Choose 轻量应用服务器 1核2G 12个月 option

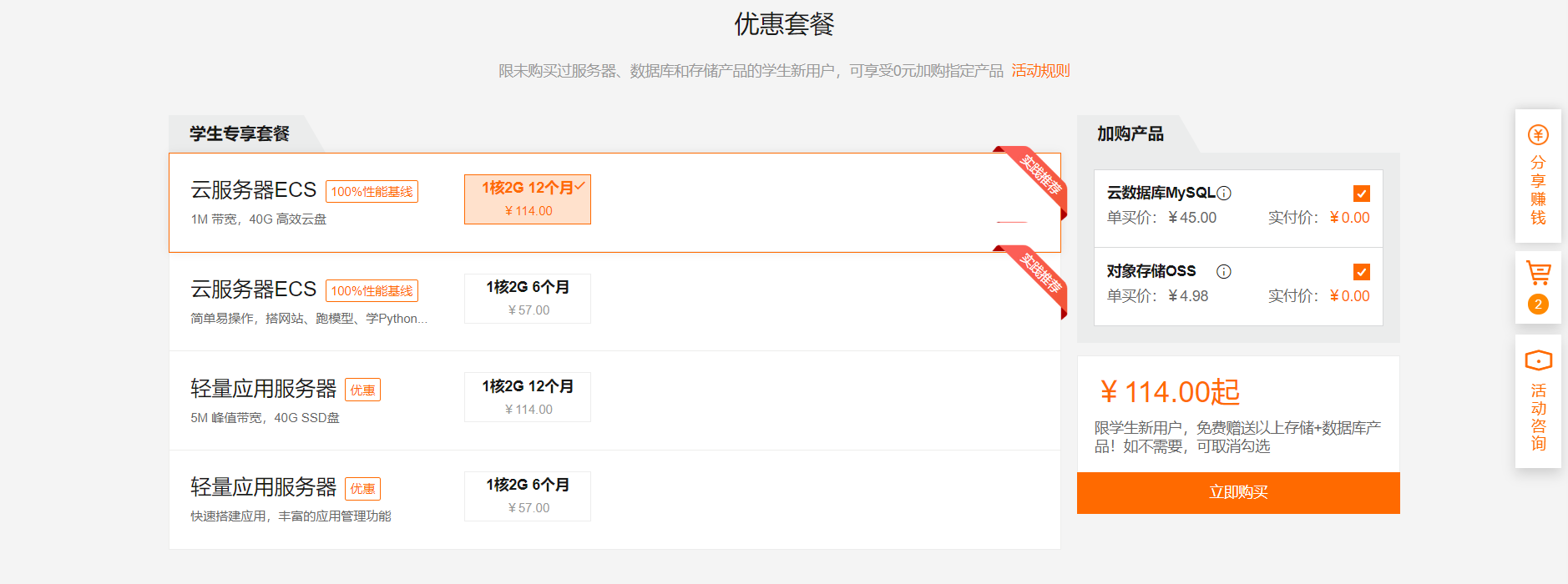(x=528, y=397)
